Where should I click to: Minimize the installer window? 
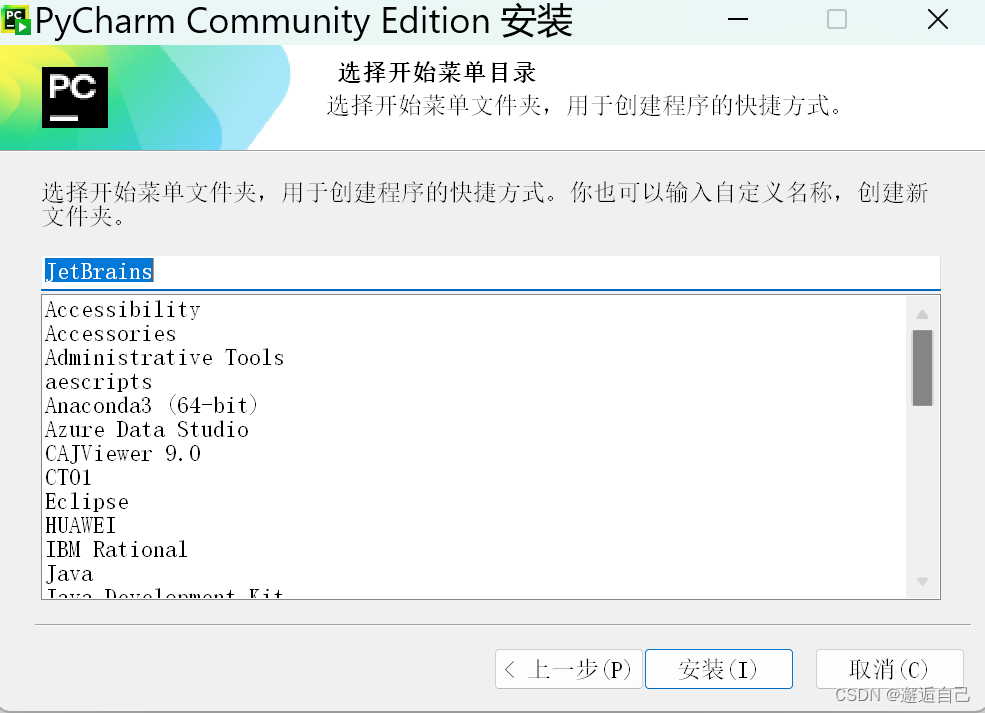coord(737,19)
